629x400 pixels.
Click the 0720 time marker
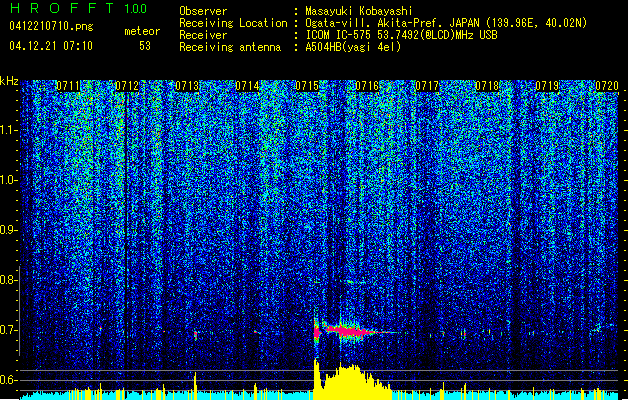[x=607, y=86]
